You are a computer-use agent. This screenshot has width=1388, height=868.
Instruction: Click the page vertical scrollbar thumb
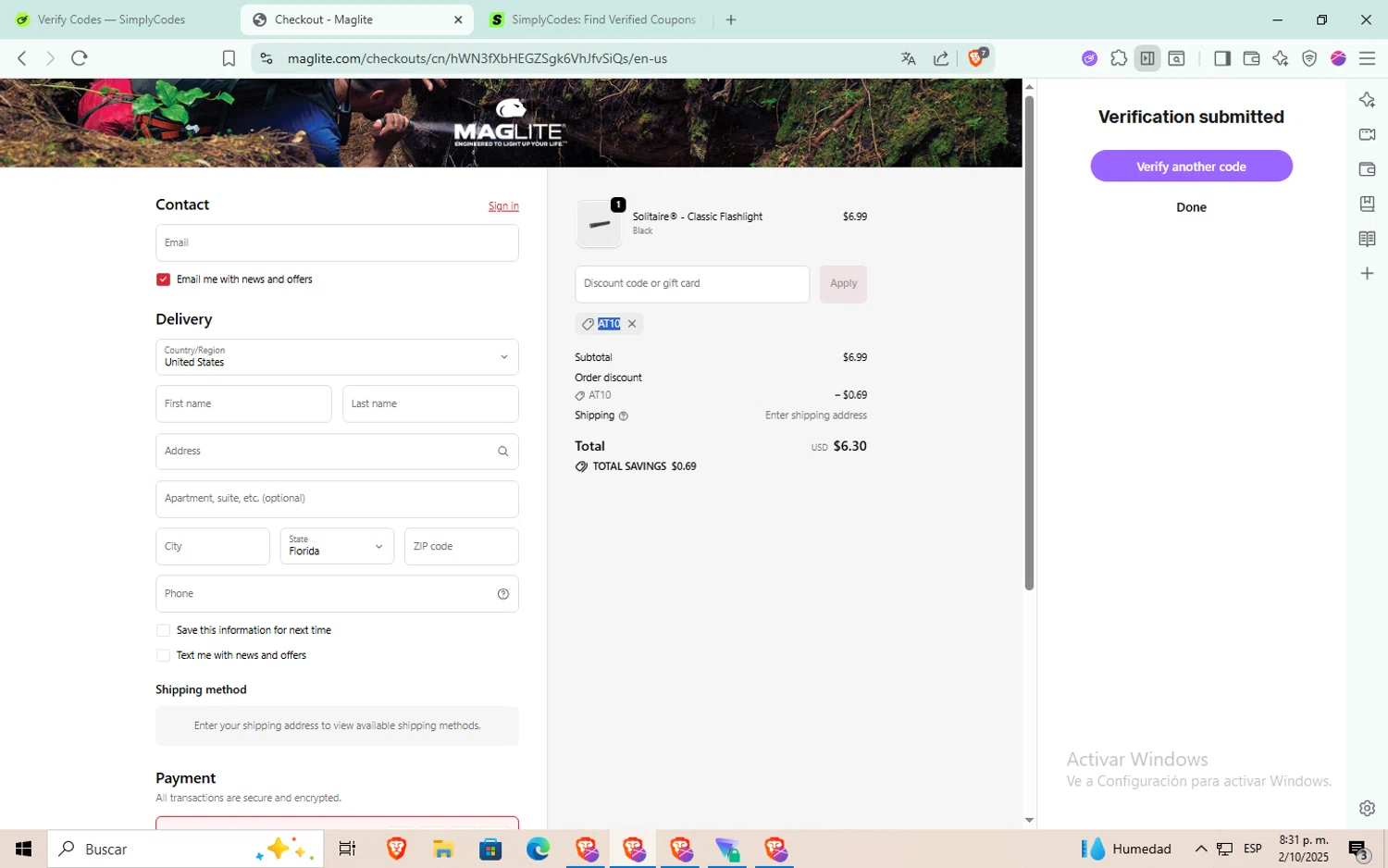click(x=1029, y=342)
